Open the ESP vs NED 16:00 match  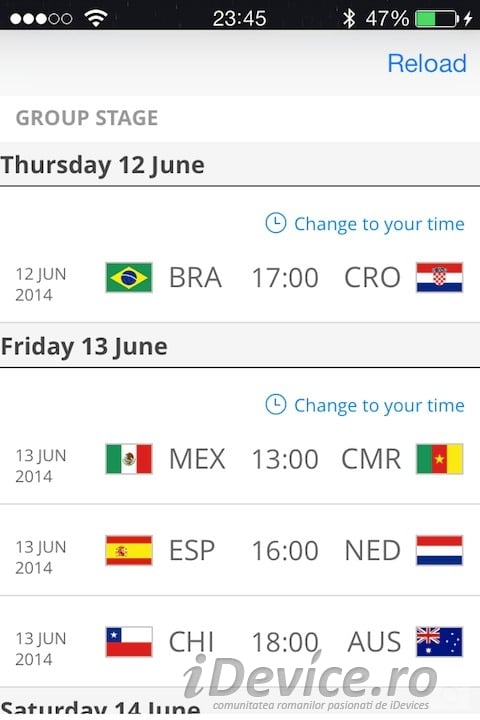point(240,550)
